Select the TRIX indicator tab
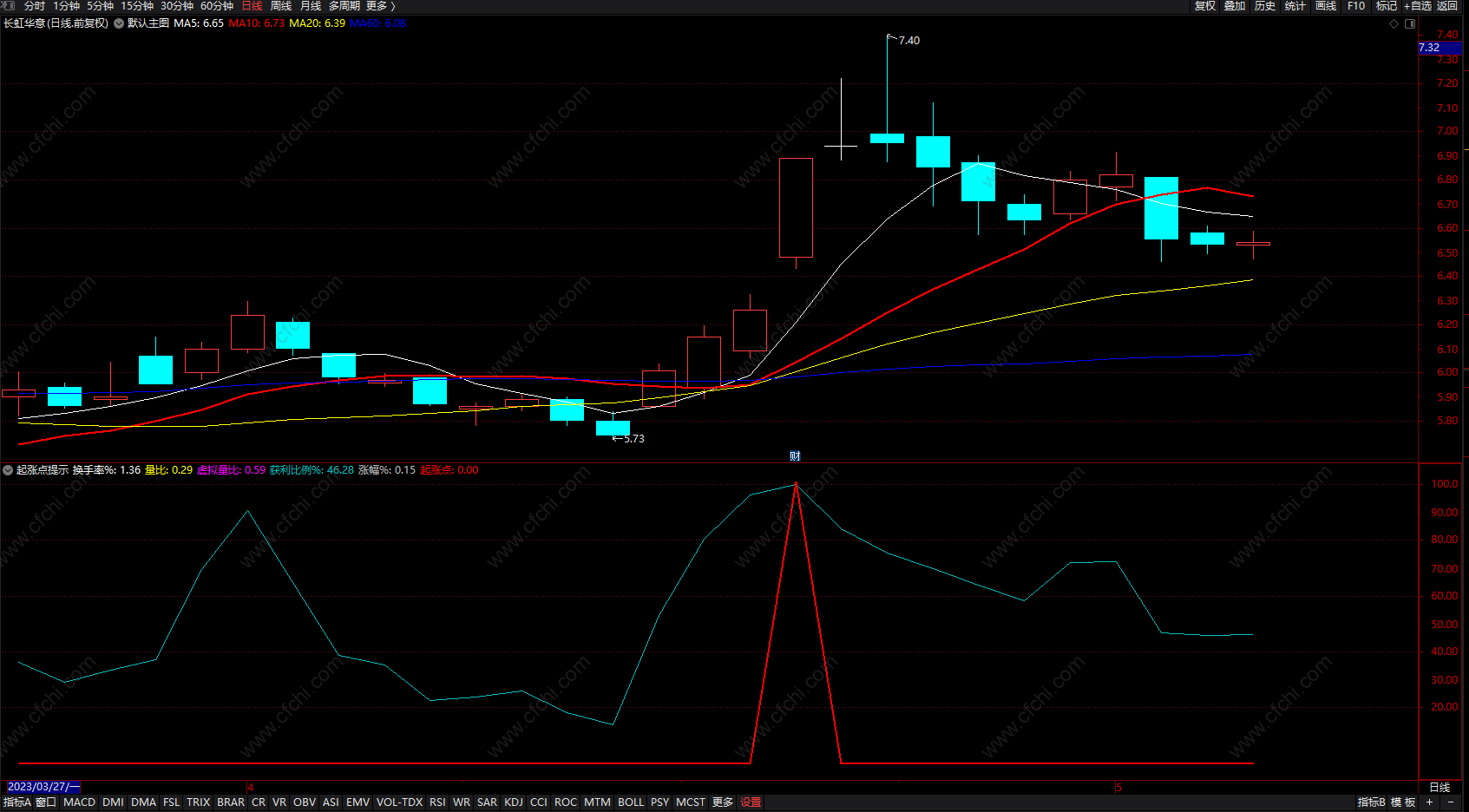The height and width of the screenshot is (812, 1469). (x=199, y=802)
